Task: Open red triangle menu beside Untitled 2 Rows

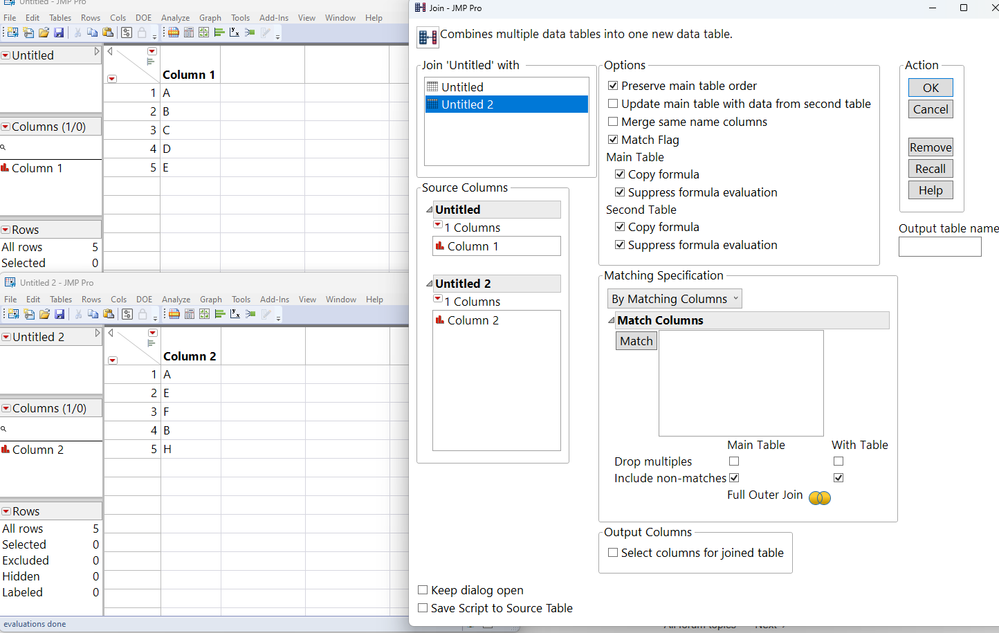Action: coord(6,511)
